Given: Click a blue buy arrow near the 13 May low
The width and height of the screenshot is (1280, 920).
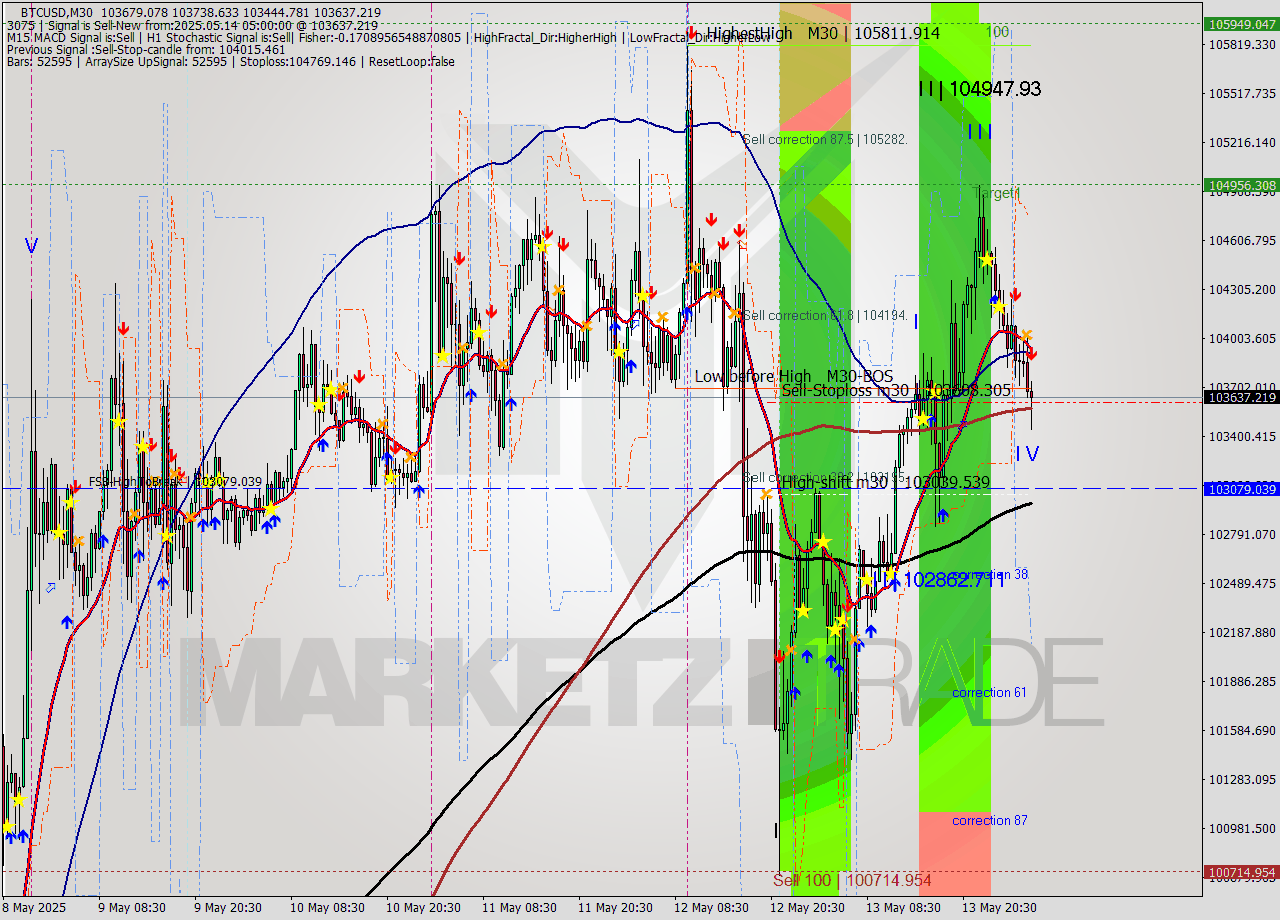Looking at the screenshot, I should point(870,630).
